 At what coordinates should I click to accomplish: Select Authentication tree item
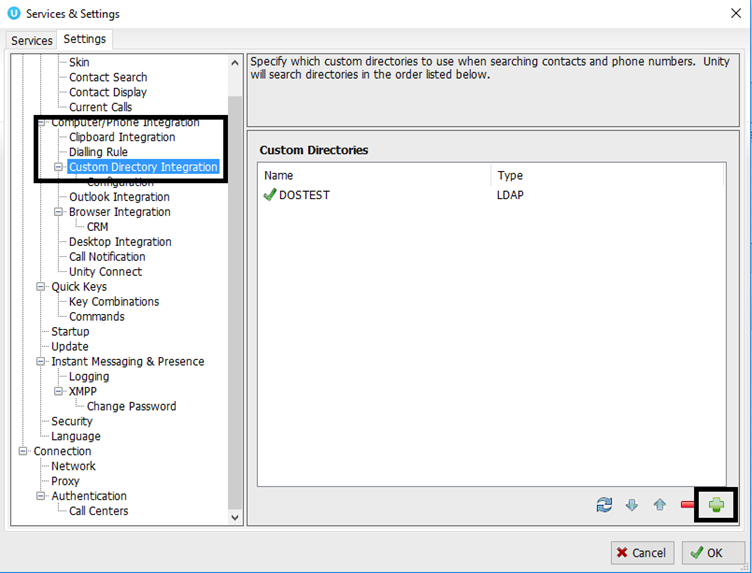89,496
